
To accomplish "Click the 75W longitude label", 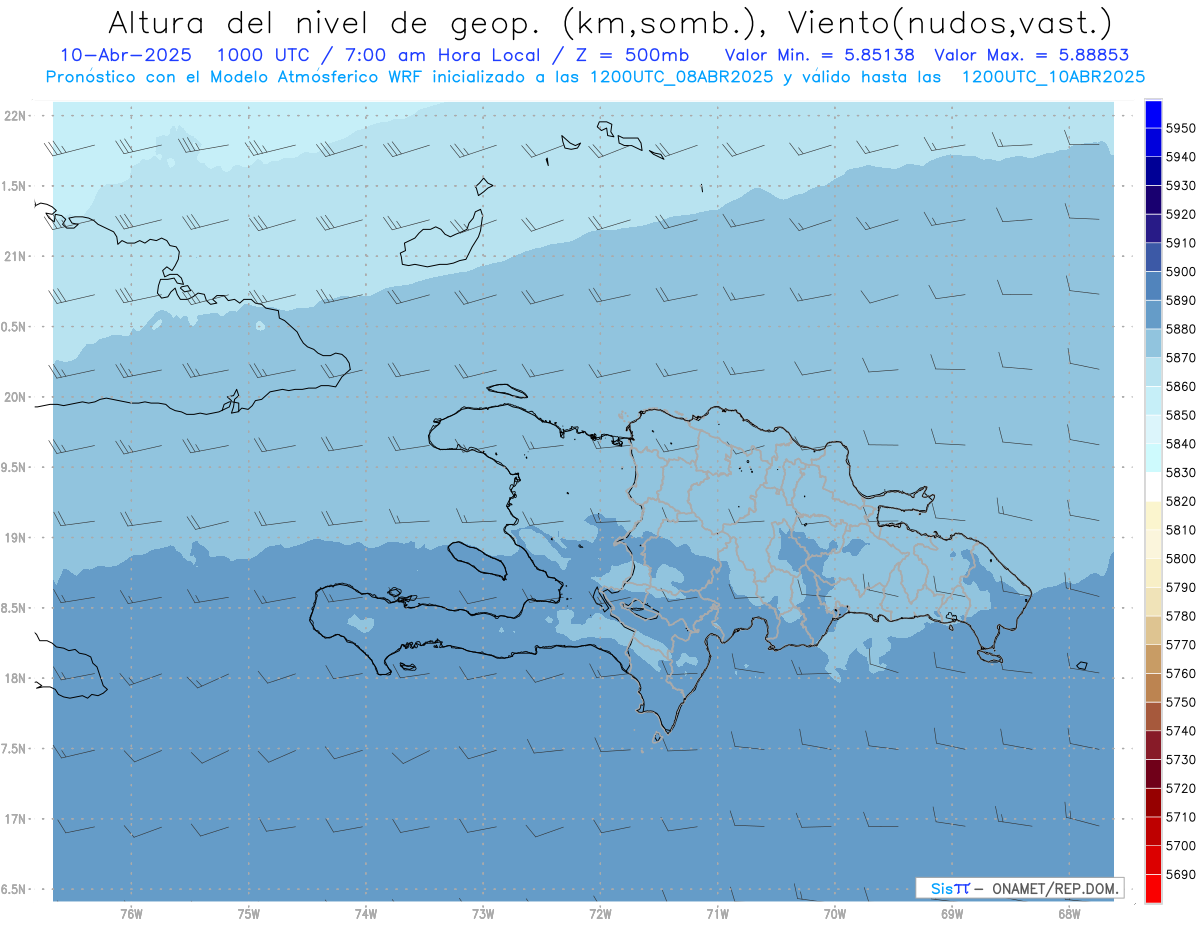I will click(248, 913).
